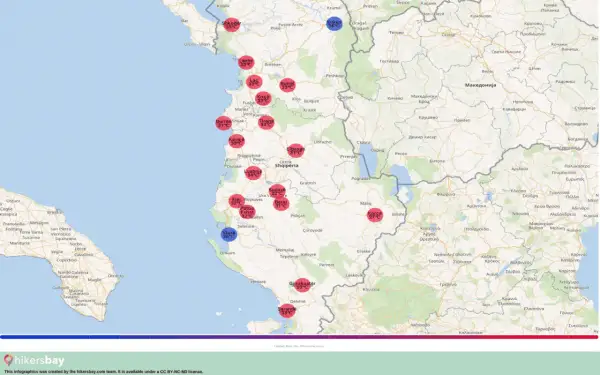Open the Berat weather marker
The image size is (600, 375).
pyautogui.click(x=281, y=204)
